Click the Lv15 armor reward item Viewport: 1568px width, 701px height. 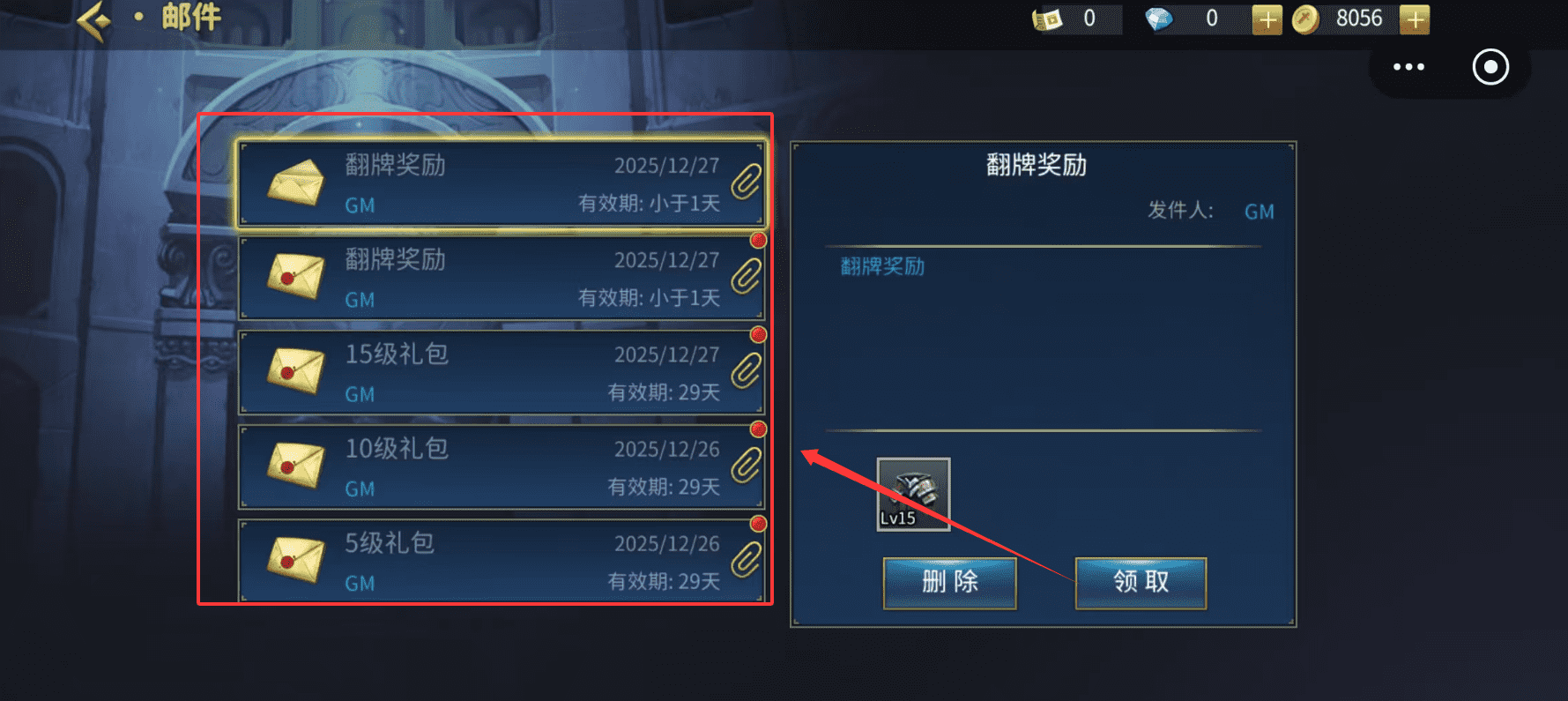click(913, 494)
